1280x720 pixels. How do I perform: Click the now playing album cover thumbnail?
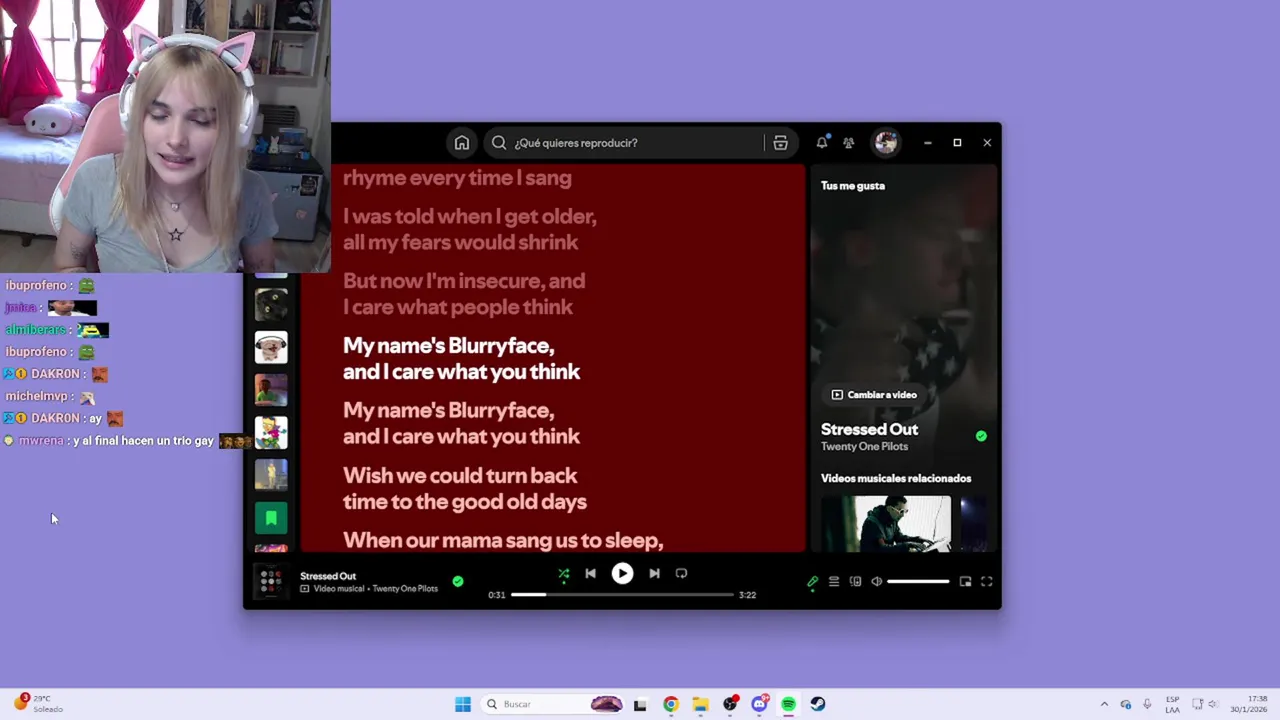tap(270, 581)
